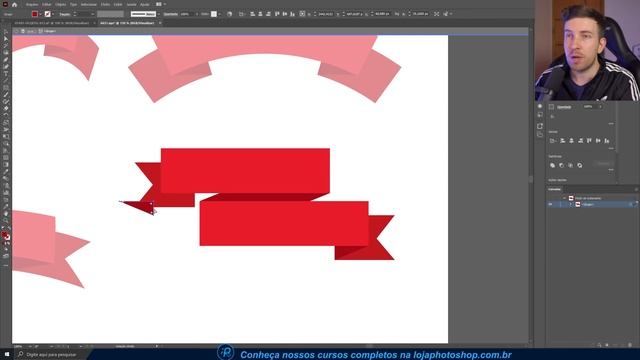Screen dimensions: 640x360
Task: Click vertical align top in control bar
Action: click(277, 14)
